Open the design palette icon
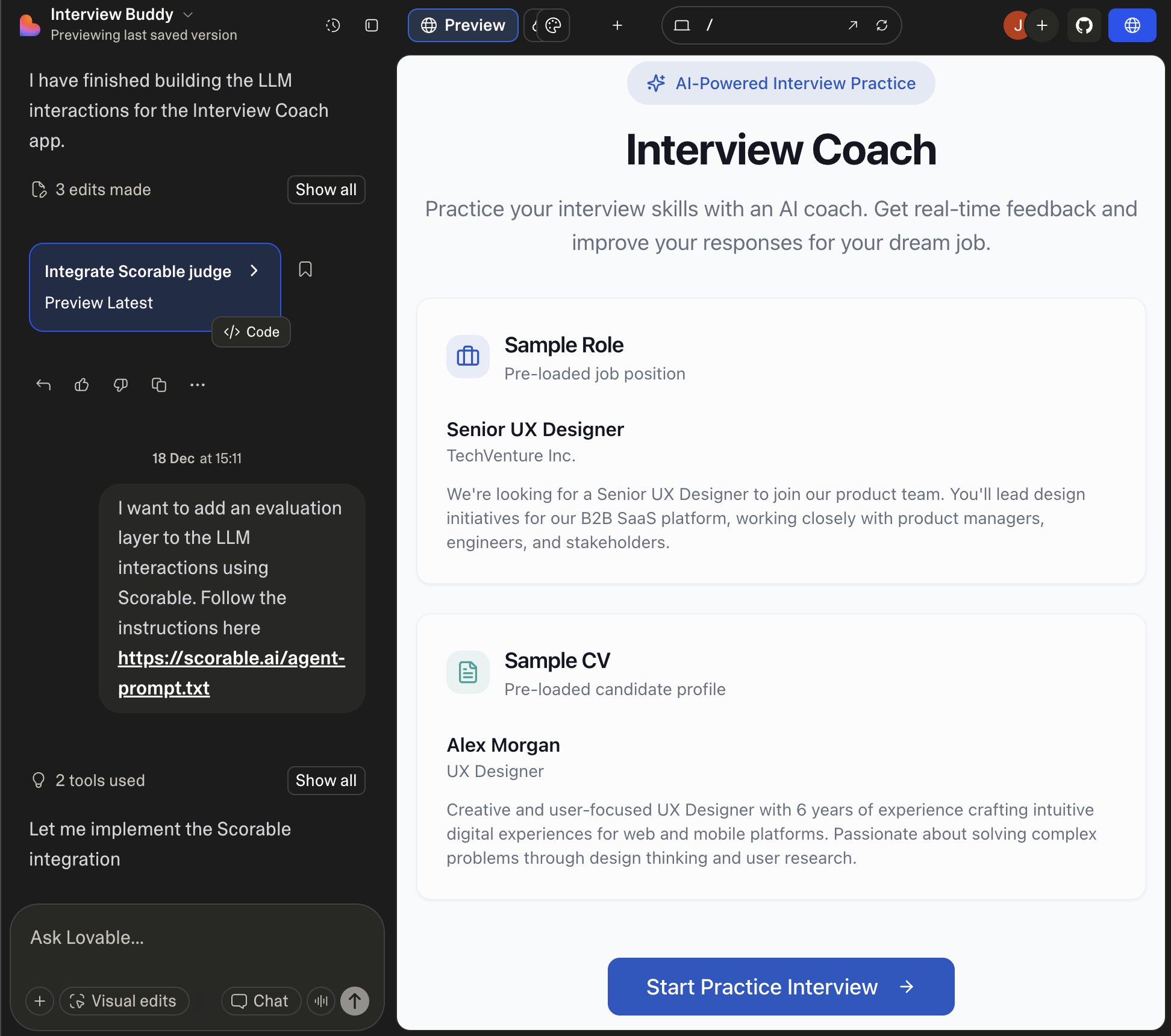The image size is (1171, 1036). [x=553, y=25]
